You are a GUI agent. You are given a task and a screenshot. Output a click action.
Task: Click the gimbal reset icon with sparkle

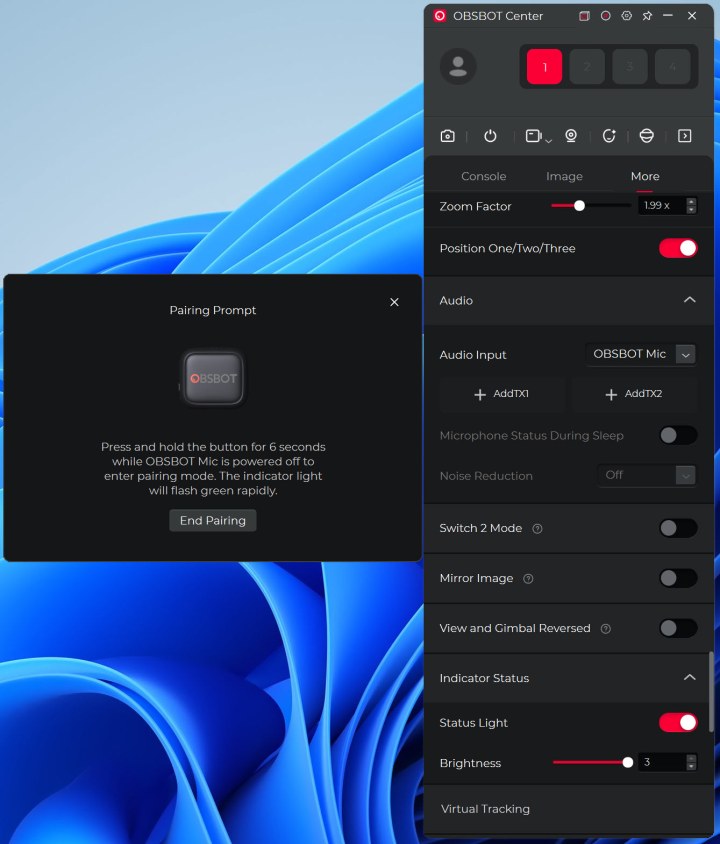point(609,136)
